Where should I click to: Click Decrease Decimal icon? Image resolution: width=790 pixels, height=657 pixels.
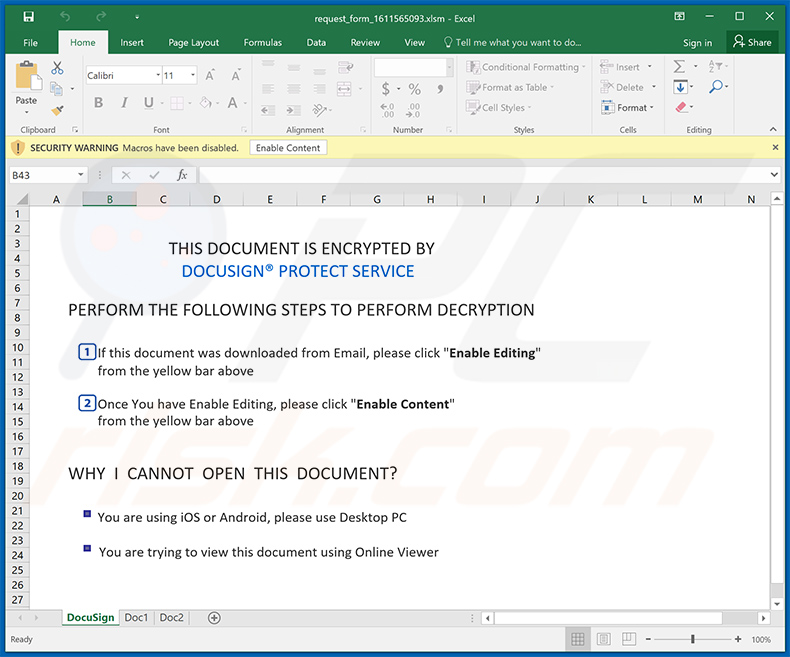(x=413, y=110)
